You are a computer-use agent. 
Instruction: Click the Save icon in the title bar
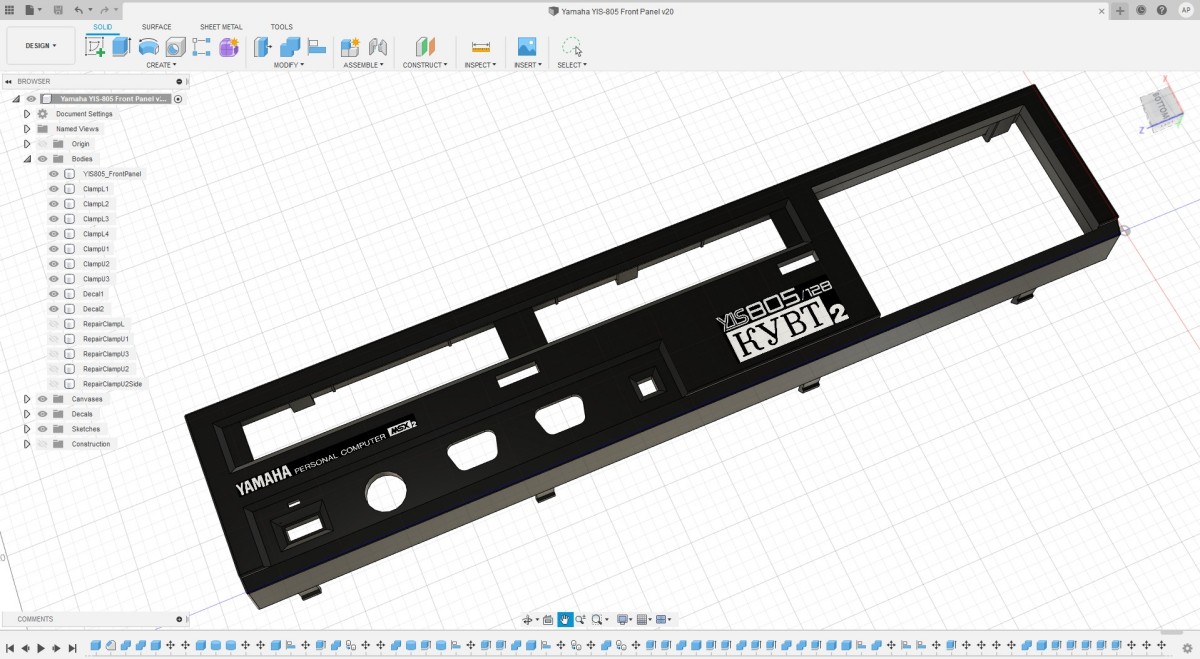[x=58, y=10]
